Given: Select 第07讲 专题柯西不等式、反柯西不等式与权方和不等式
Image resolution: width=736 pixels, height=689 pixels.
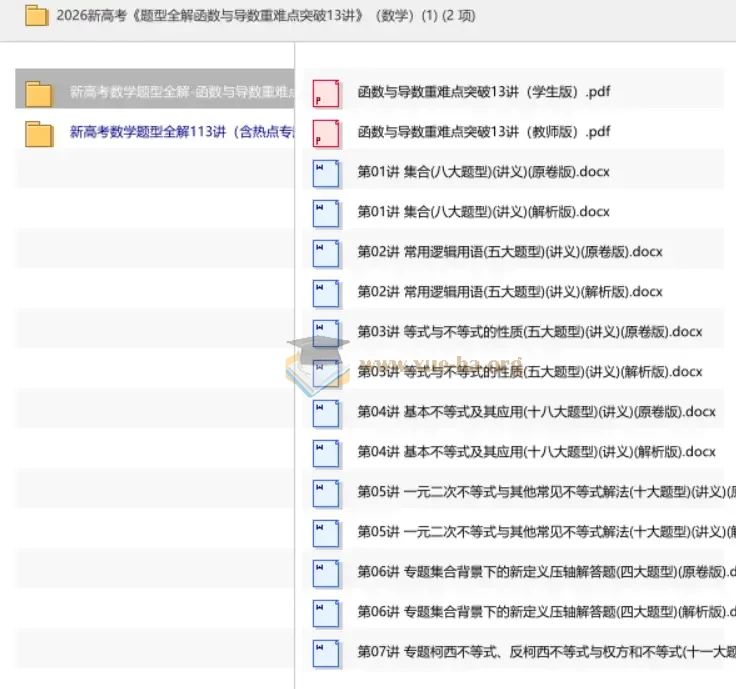Looking at the screenshot, I should (546, 651).
